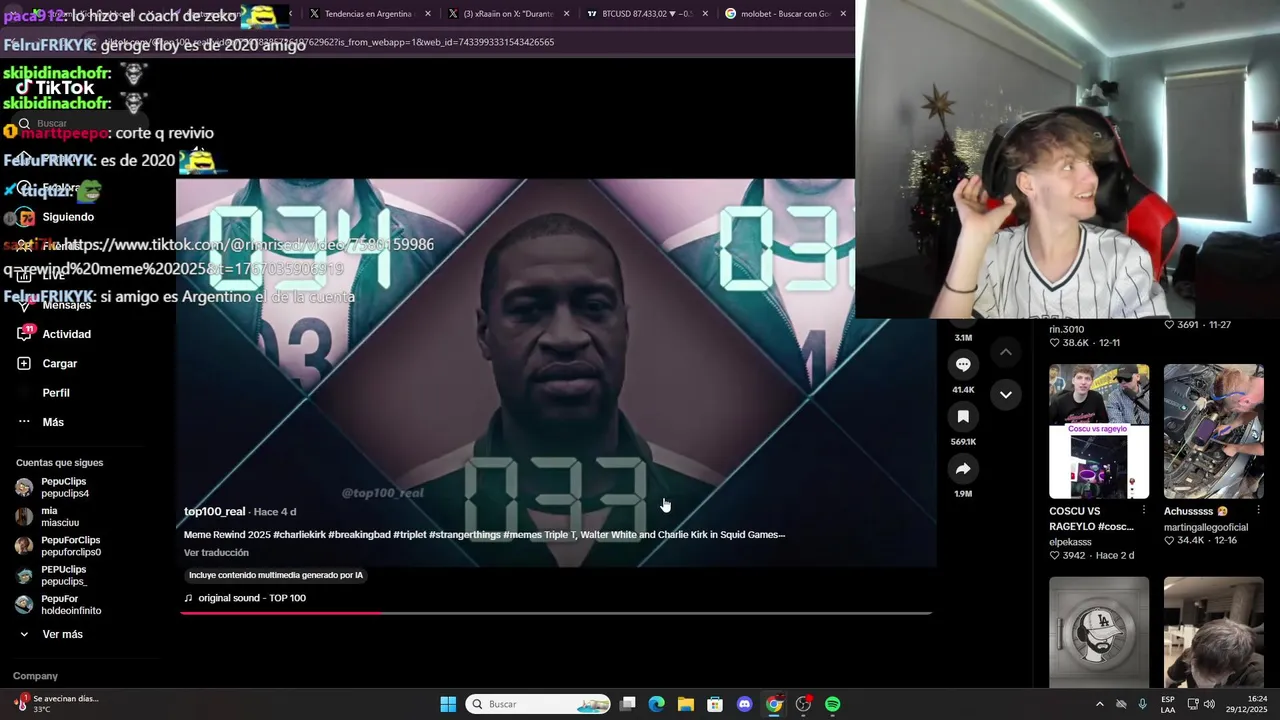The height and width of the screenshot is (720, 1280).
Task: Open the LA cap vault logo video thumbnail
Action: 1098,632
